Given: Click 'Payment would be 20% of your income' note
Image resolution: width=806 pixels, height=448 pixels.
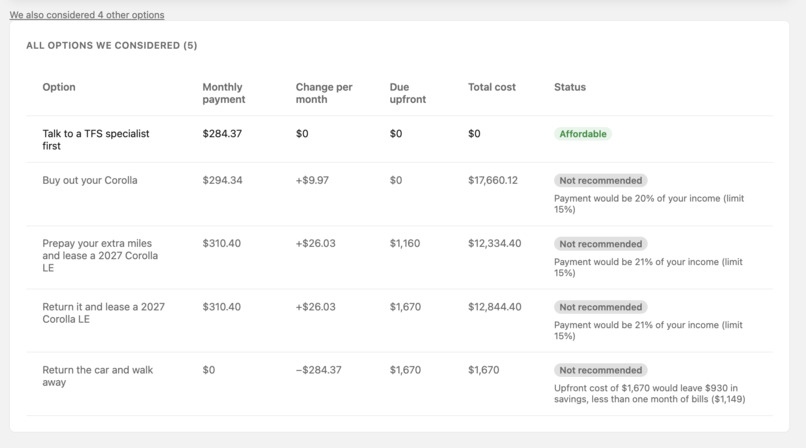Looking at the screenshot, I should click(x=649, y=204).
